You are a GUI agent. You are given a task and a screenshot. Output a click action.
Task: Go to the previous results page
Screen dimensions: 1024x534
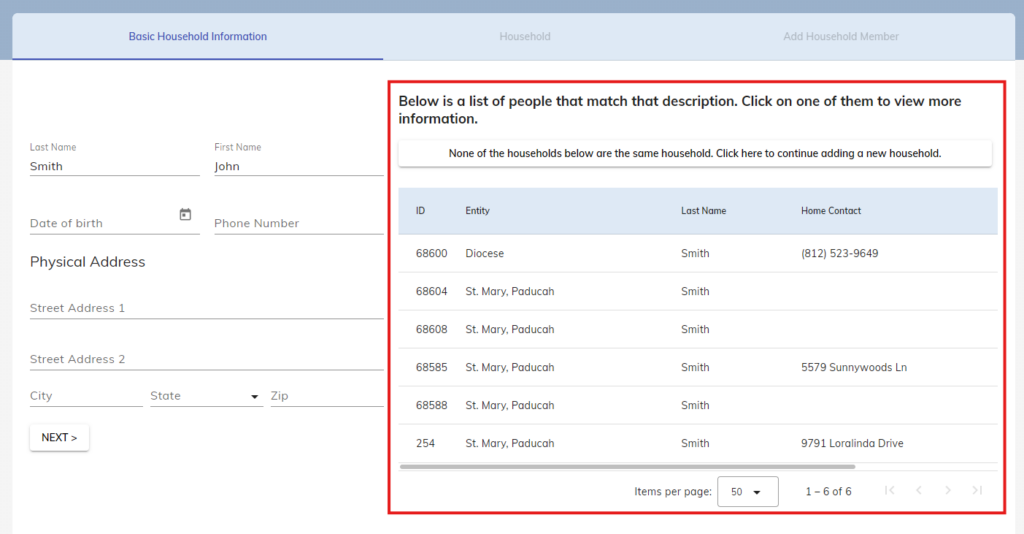click(x=919, y=490)
